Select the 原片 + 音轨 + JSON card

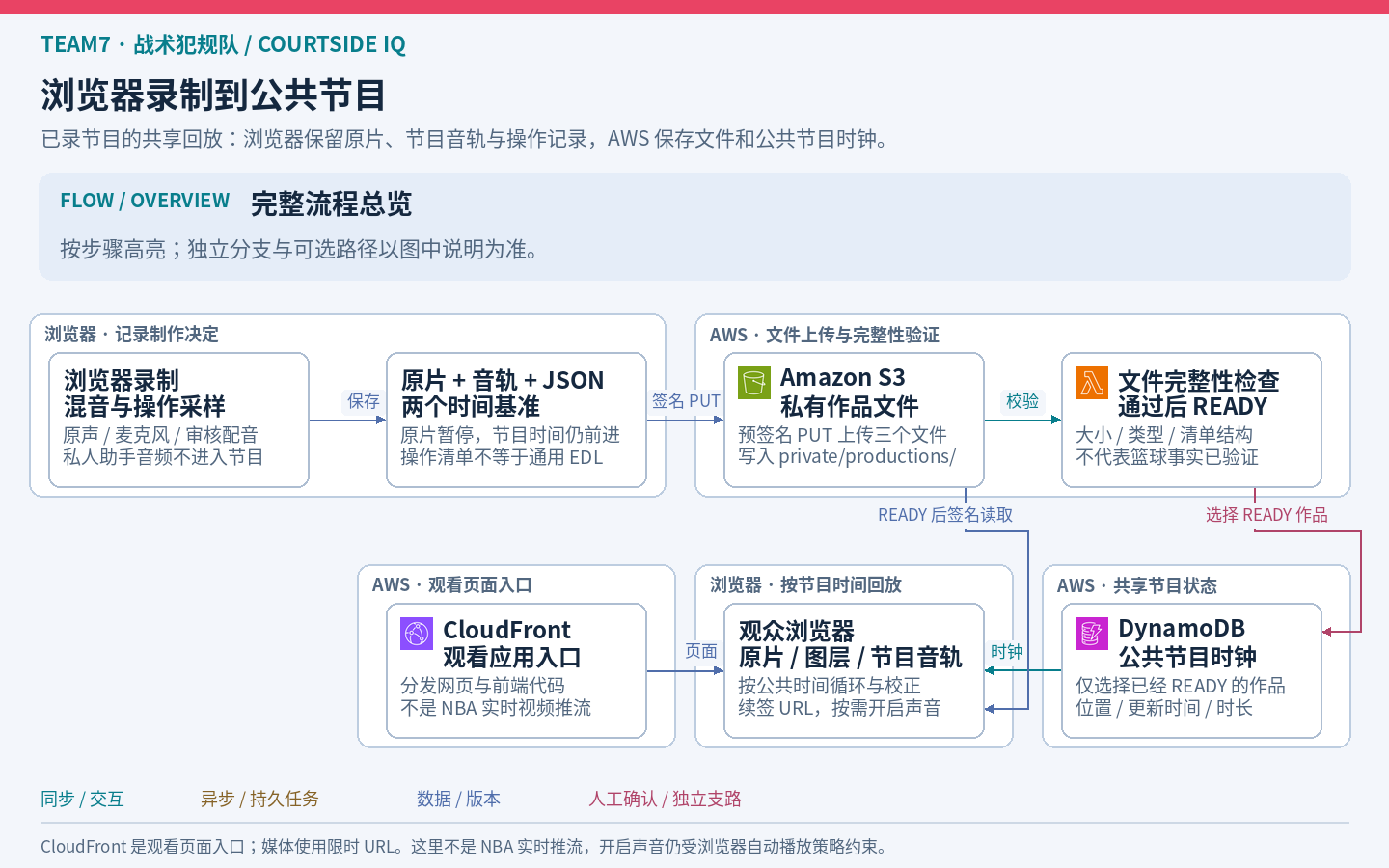point(516,420)
